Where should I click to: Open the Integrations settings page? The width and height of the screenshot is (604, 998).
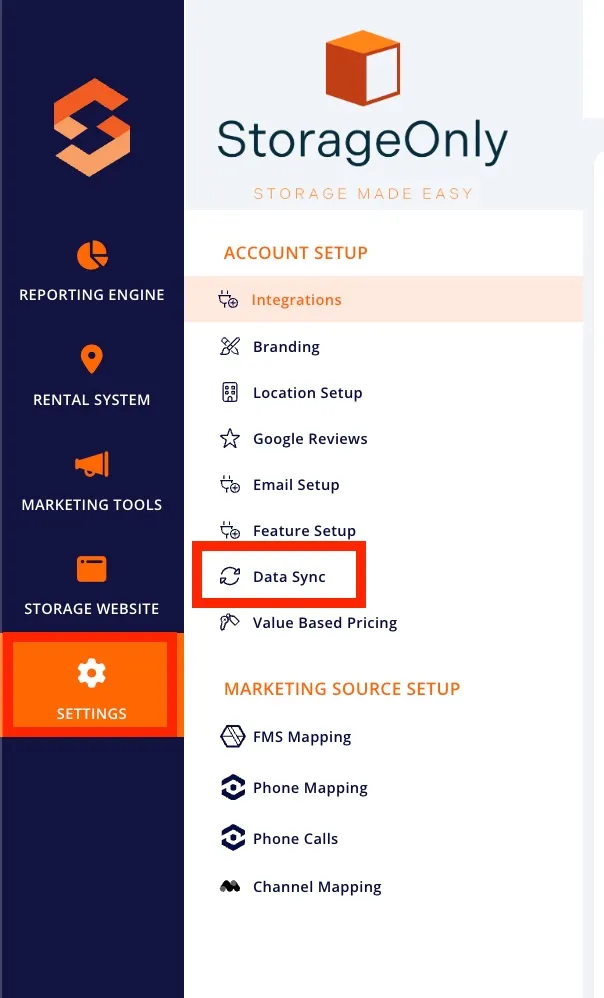(x=384, y=300)
